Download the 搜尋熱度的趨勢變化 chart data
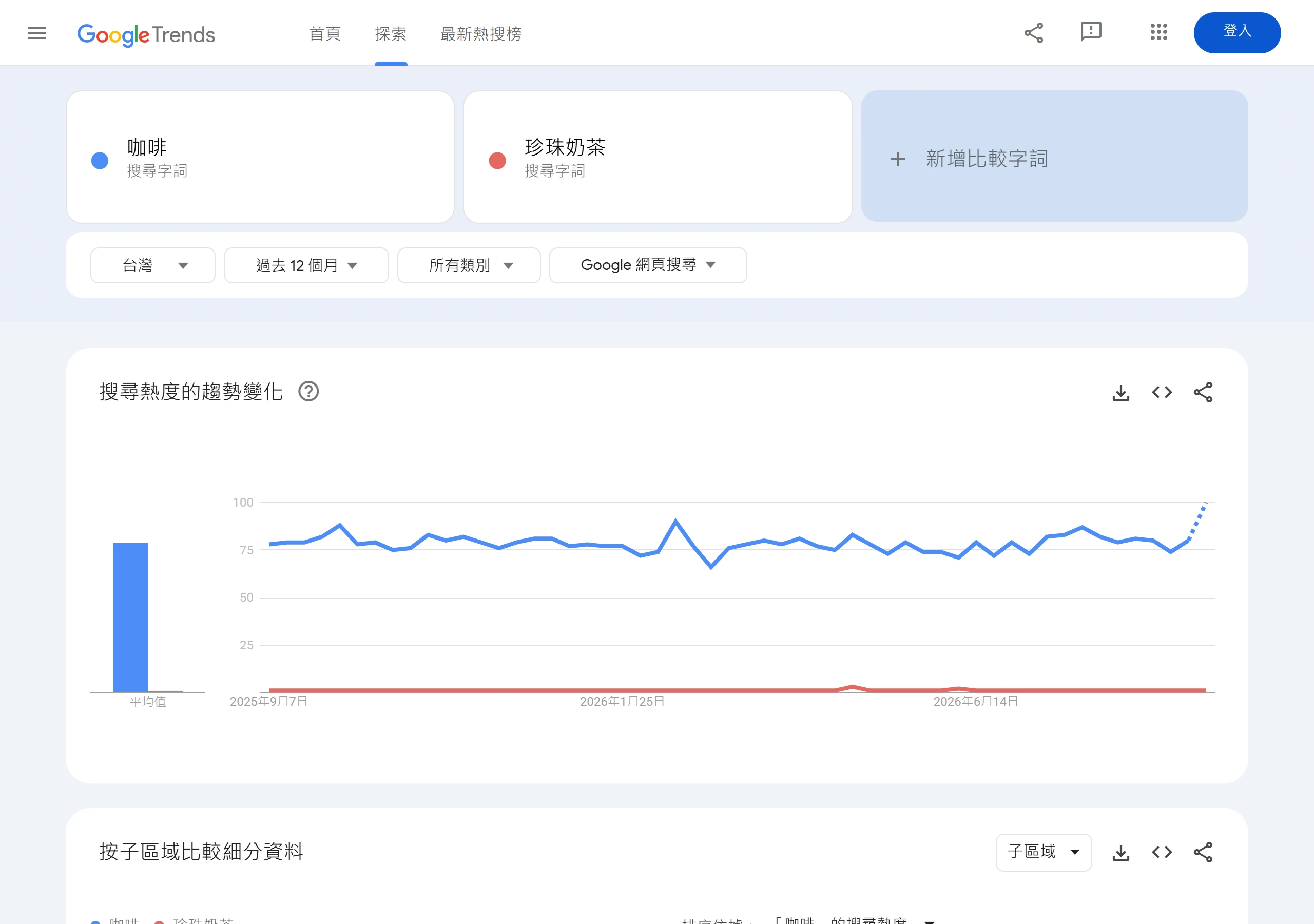Viewport: 1314px width, 924px height. point(1120,393)
